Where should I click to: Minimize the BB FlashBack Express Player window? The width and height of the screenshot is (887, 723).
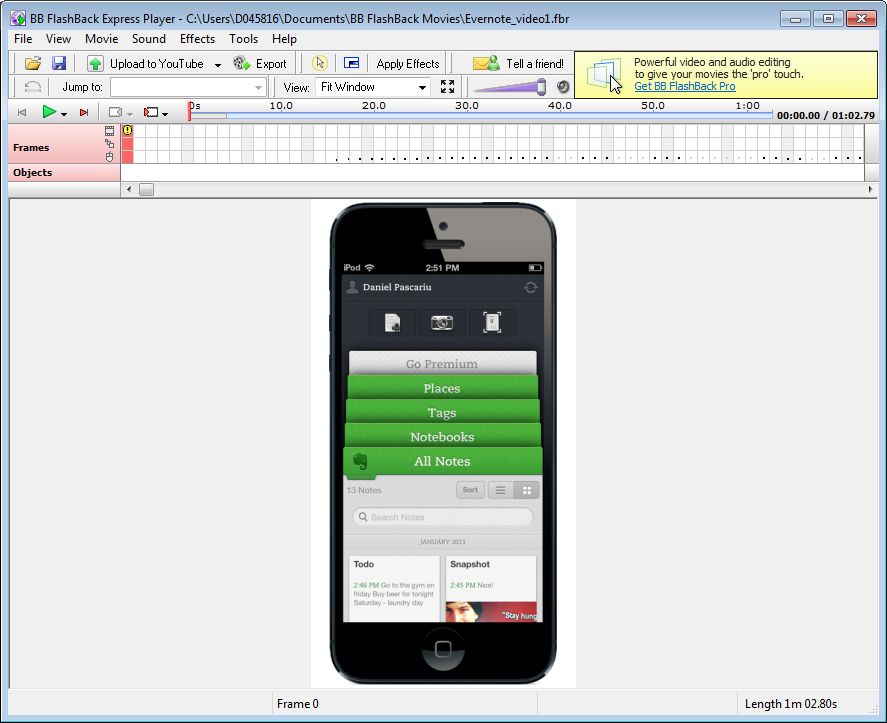tap(795, 18)
